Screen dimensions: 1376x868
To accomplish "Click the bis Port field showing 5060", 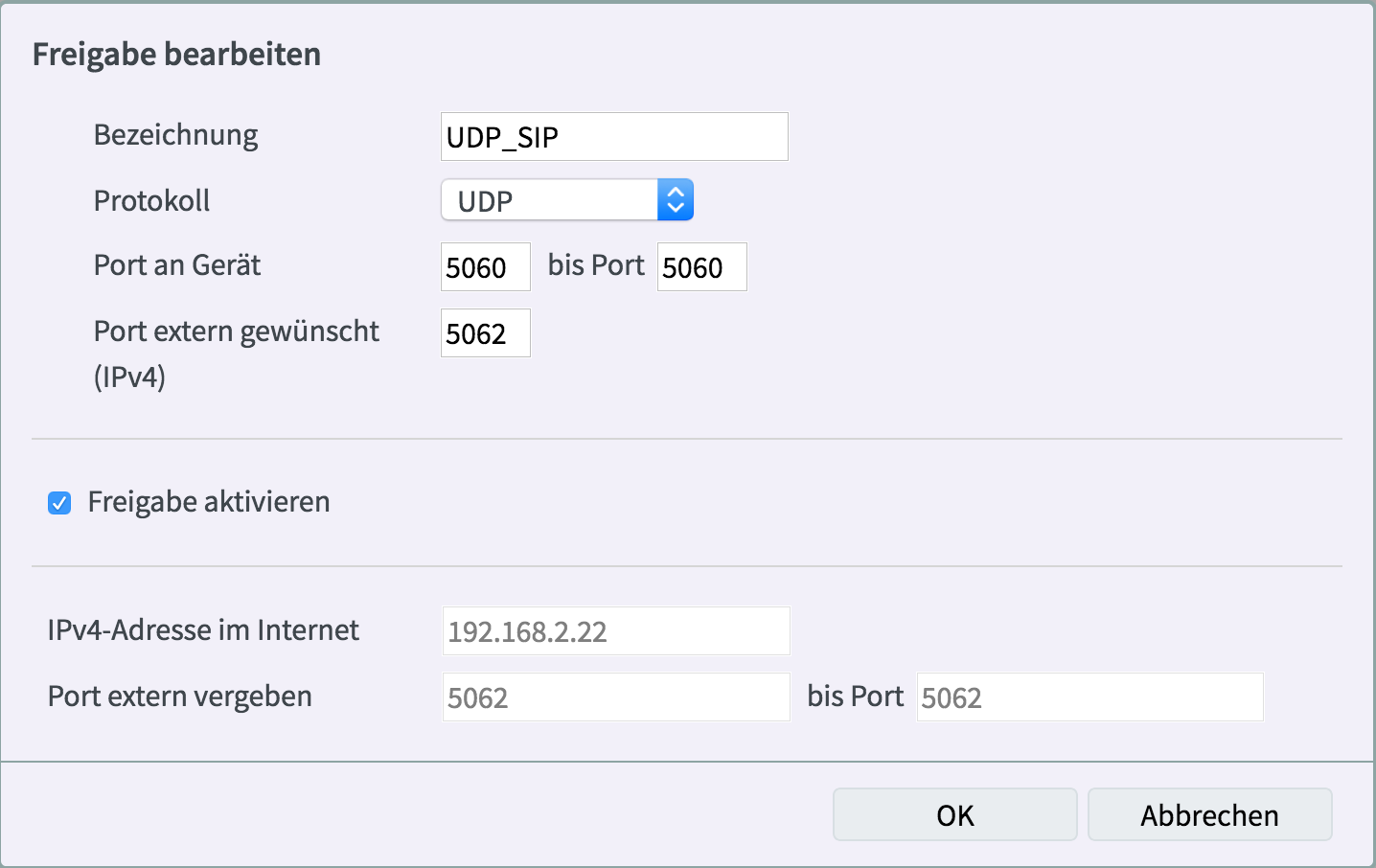I will click(701, 267).
